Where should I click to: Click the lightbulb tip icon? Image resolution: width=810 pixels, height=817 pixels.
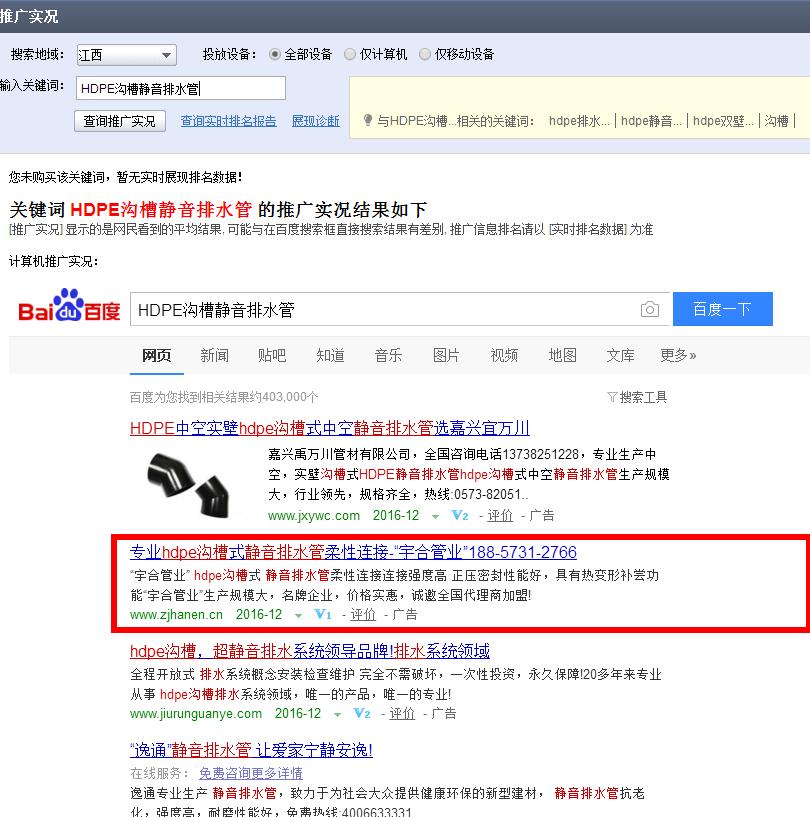[x=367, y=120]
